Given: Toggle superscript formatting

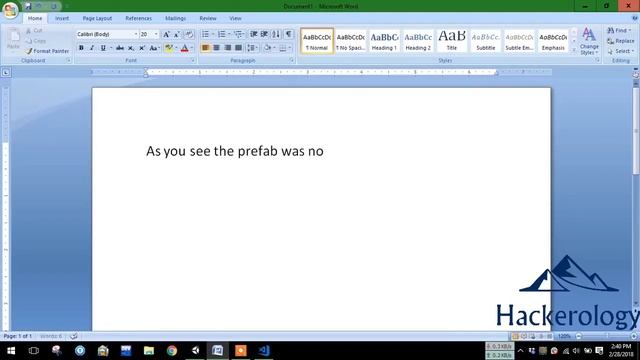Looking at the screenshot, I should tap(142, 48).
